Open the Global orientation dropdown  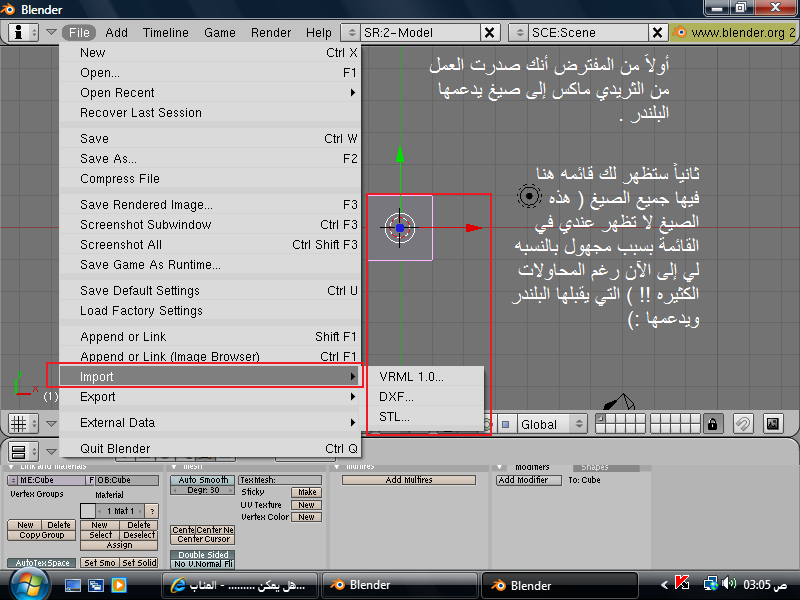click(552, 424)
